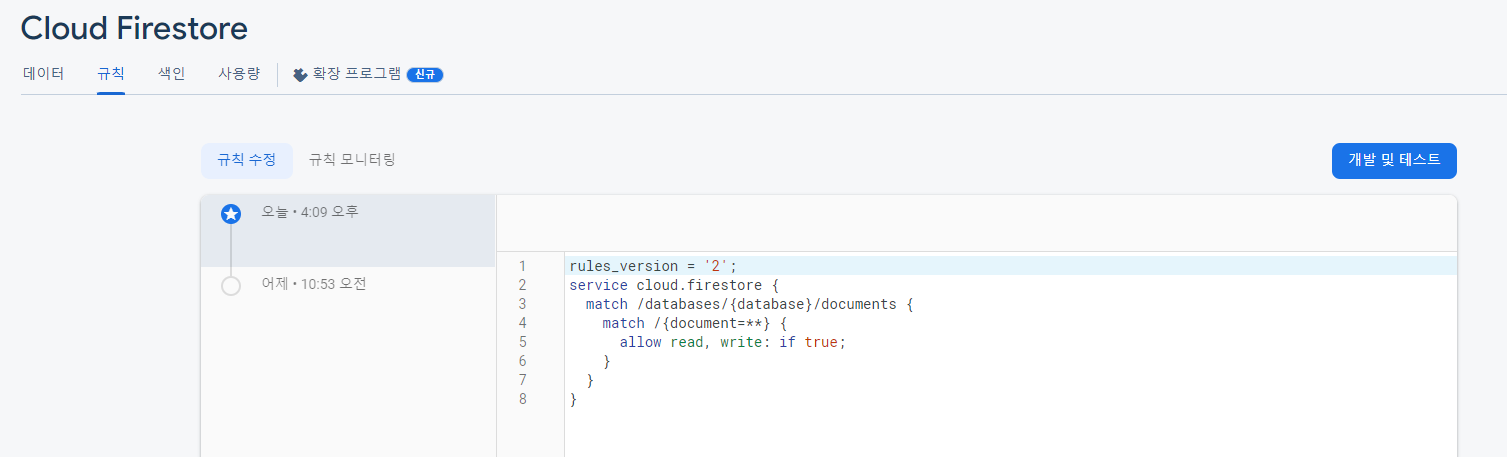Viewport: 1507px width, 457px height.
Task: Click the Cloud Firestore heading
Action: (x=134, y=28)
